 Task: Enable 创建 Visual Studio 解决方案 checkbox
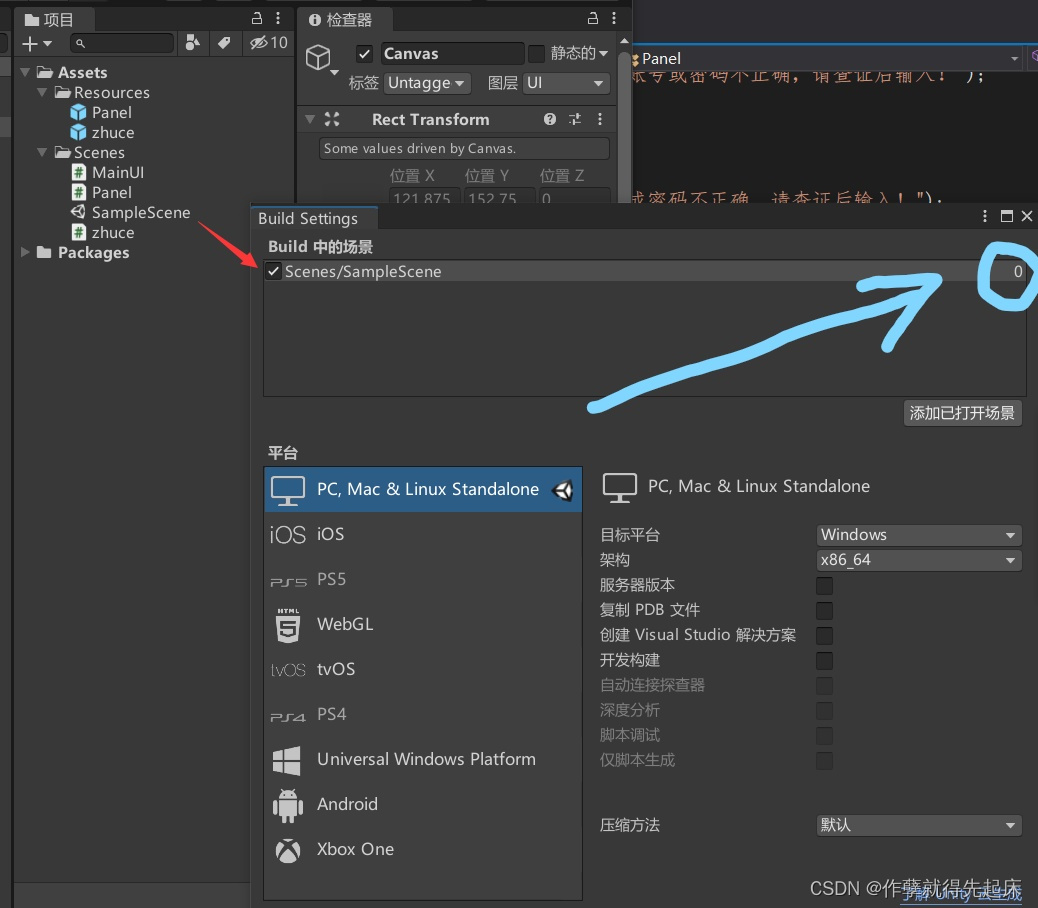pyautogui.click(x=824, y=635)
